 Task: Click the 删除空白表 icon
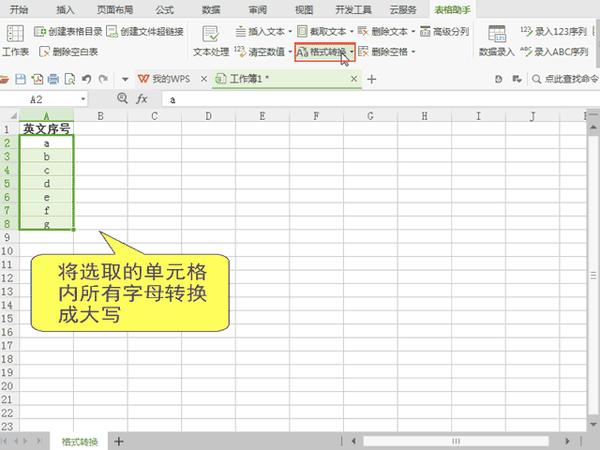coord(44,51)
